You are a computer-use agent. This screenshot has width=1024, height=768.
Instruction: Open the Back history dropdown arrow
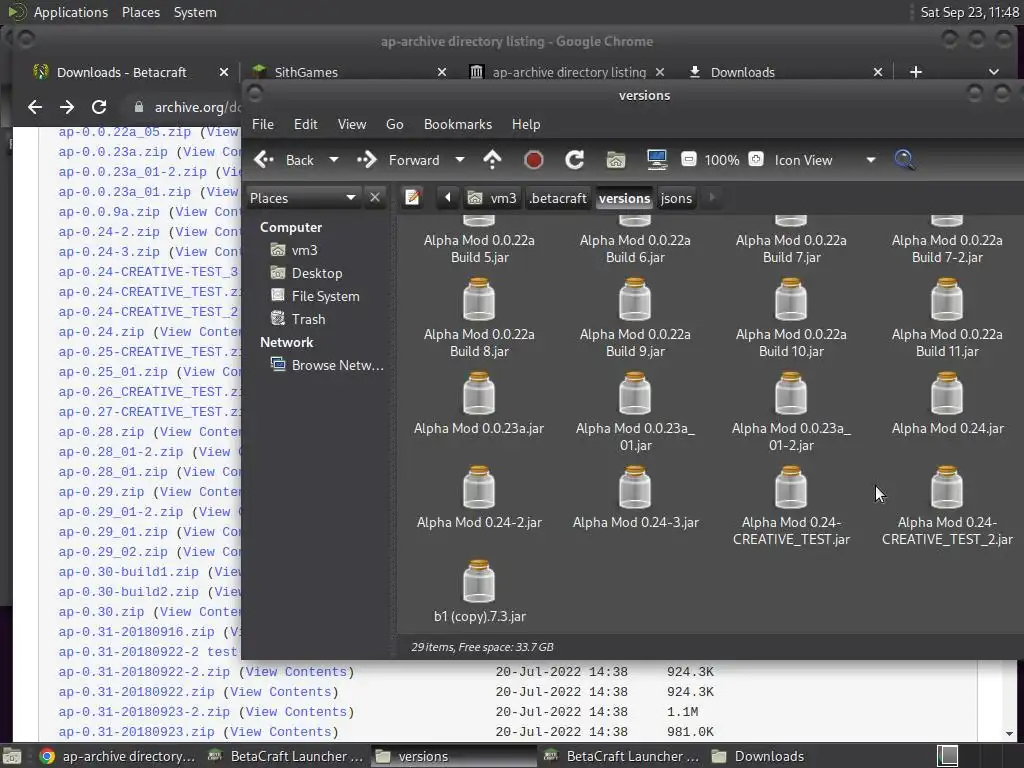click(334, 160)
